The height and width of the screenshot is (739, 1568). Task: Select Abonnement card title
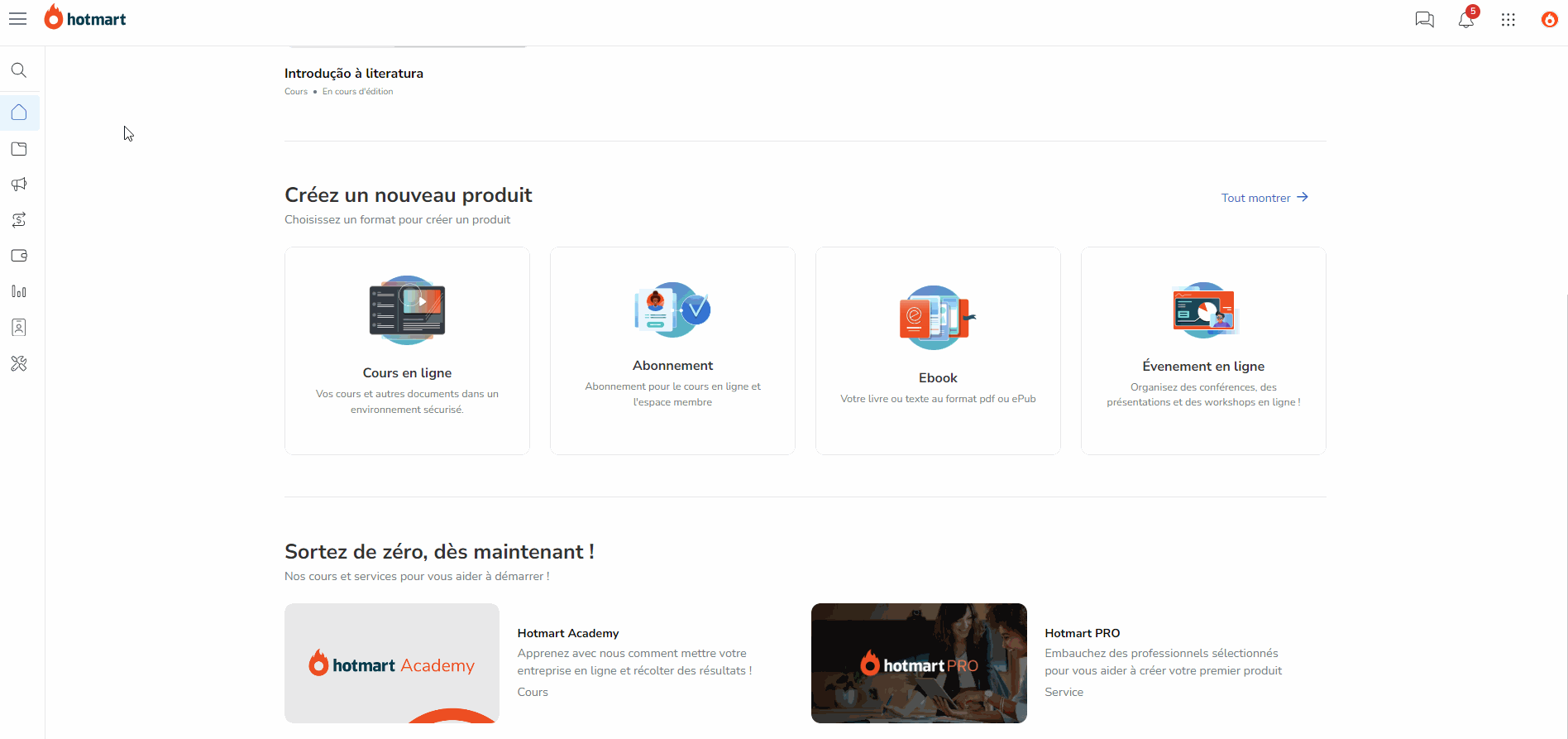coord(672,366)
